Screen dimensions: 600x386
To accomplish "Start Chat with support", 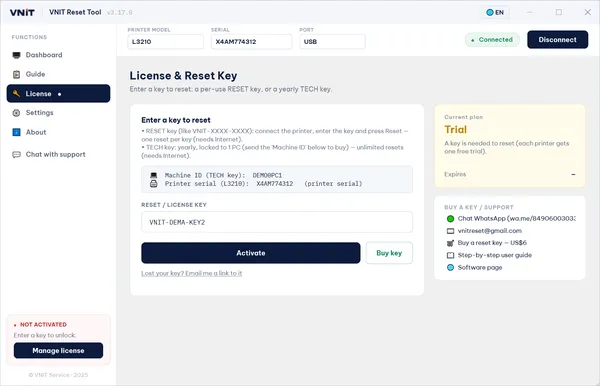I will coord(58,155).
